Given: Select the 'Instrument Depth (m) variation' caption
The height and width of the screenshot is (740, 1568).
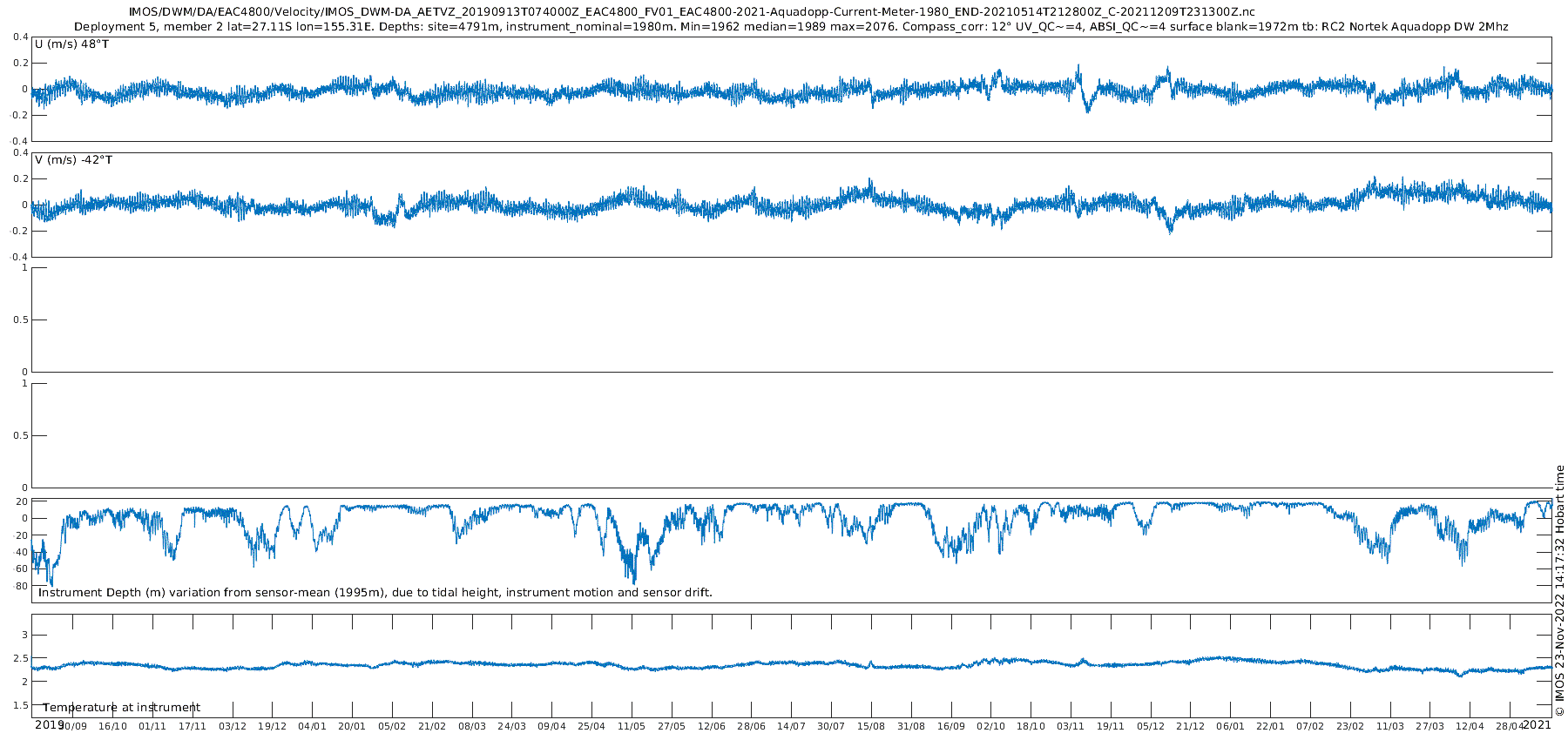Looking at the screenshot, I should tap(375, 593).
